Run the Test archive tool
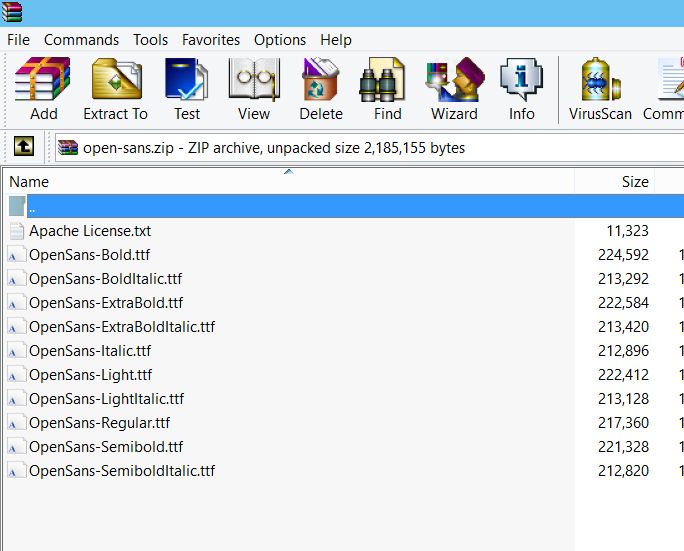Image resolution: width=684 pixels, height=551 pixels. click(x=186, y=79)
